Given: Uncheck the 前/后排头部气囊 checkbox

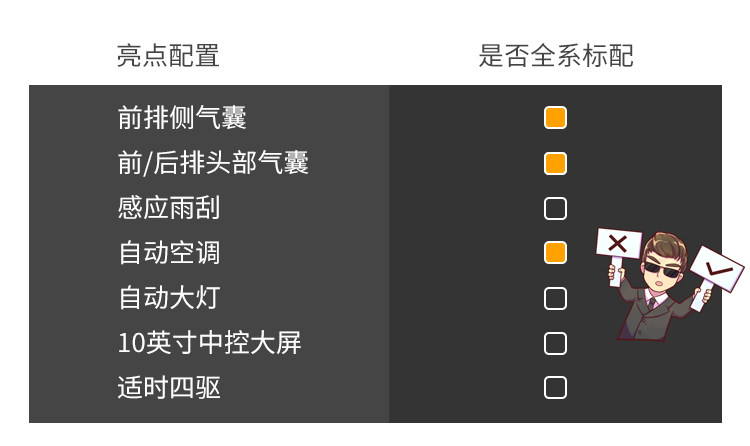Looking at the screenshot, I should click(x=555, y=163).
